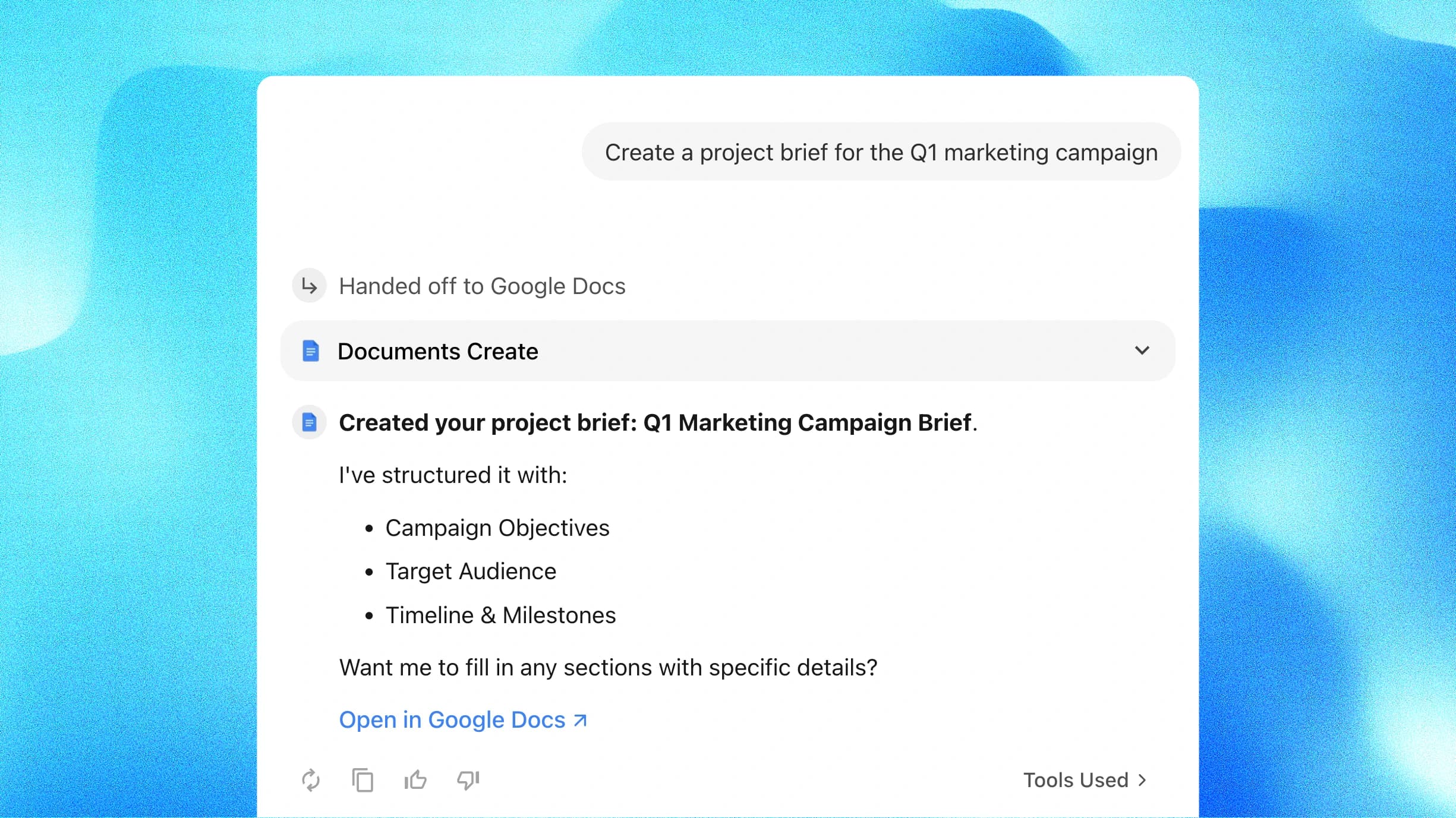Image resolution: width=1456 pixels, height=818 pixels.
Task: Click the Tools Used label
Action: point(1074,780)
